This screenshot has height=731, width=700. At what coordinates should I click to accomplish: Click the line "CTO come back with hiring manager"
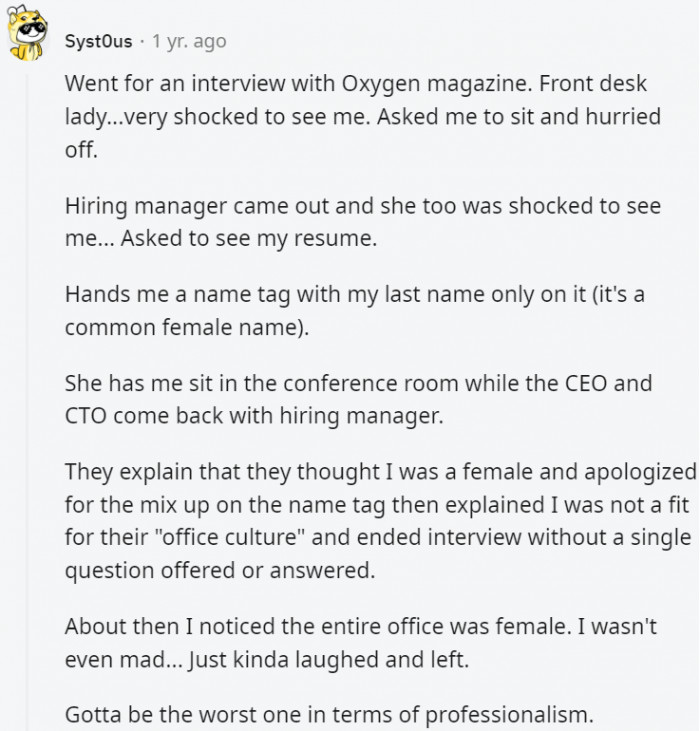click(252, 418)
